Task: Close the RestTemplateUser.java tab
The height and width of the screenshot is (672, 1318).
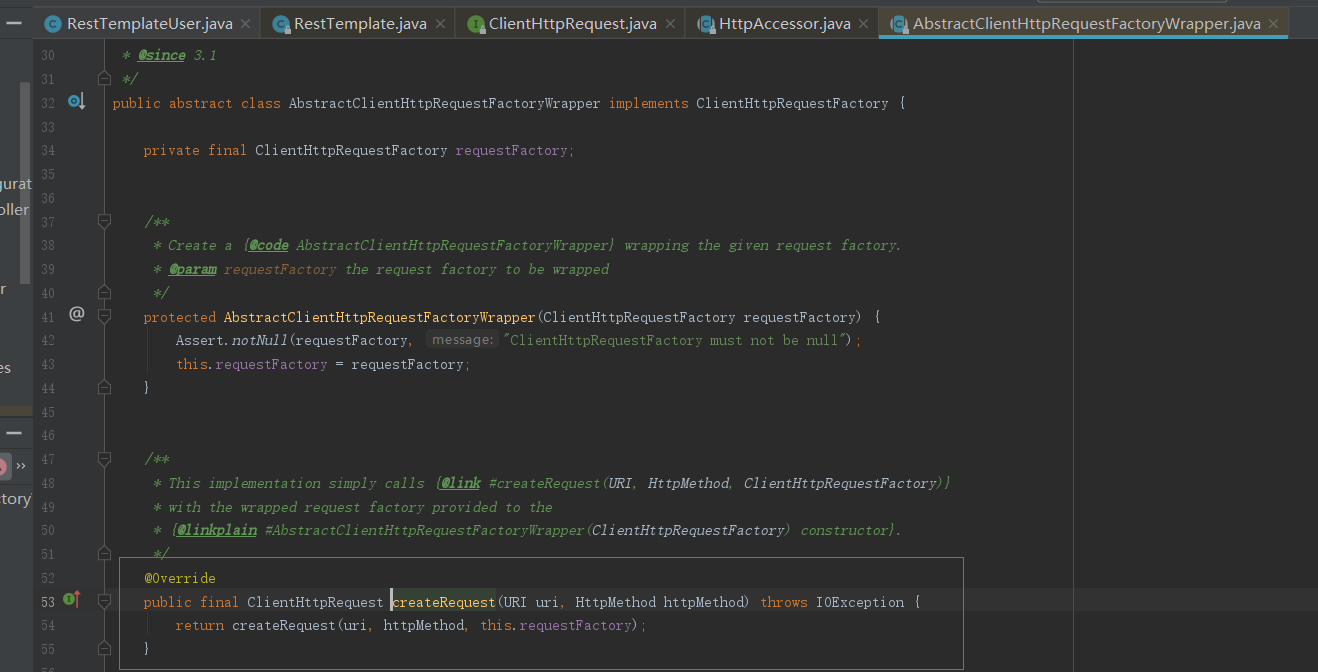Action: [246, 24]
